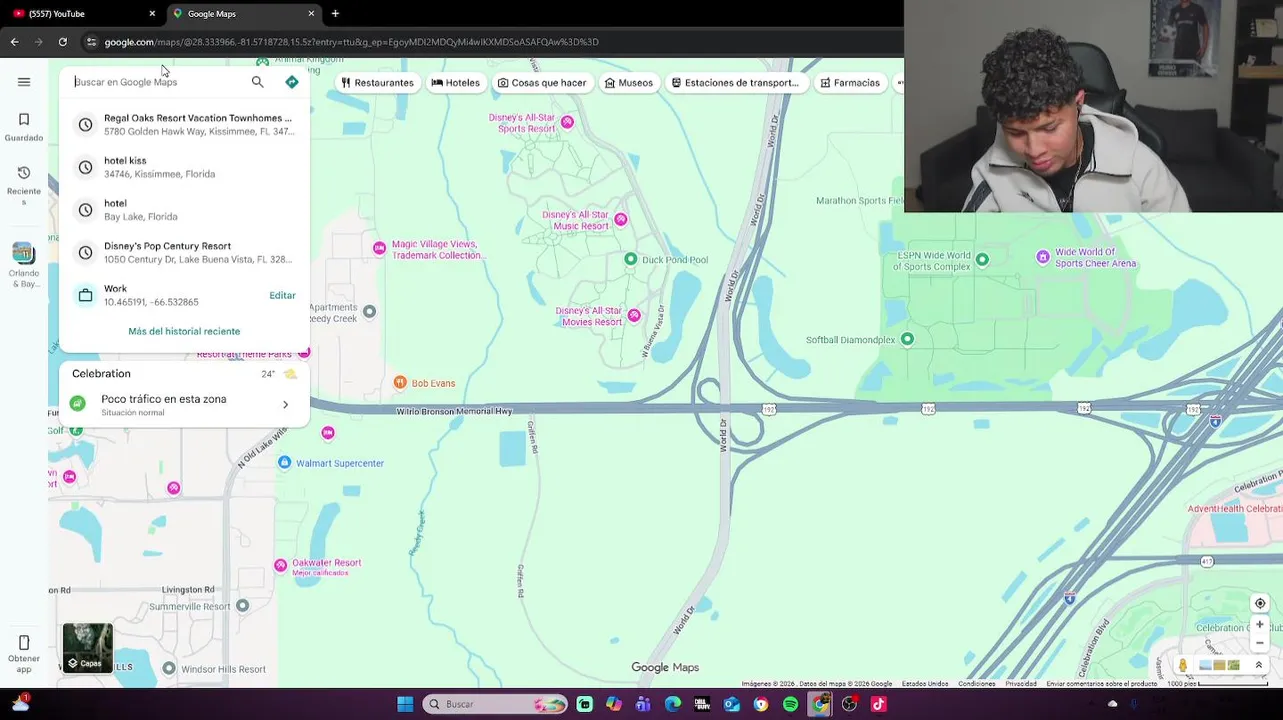Zoom in with the plus button
The image size is (1283, 720).
click(x=1260, y=625)
